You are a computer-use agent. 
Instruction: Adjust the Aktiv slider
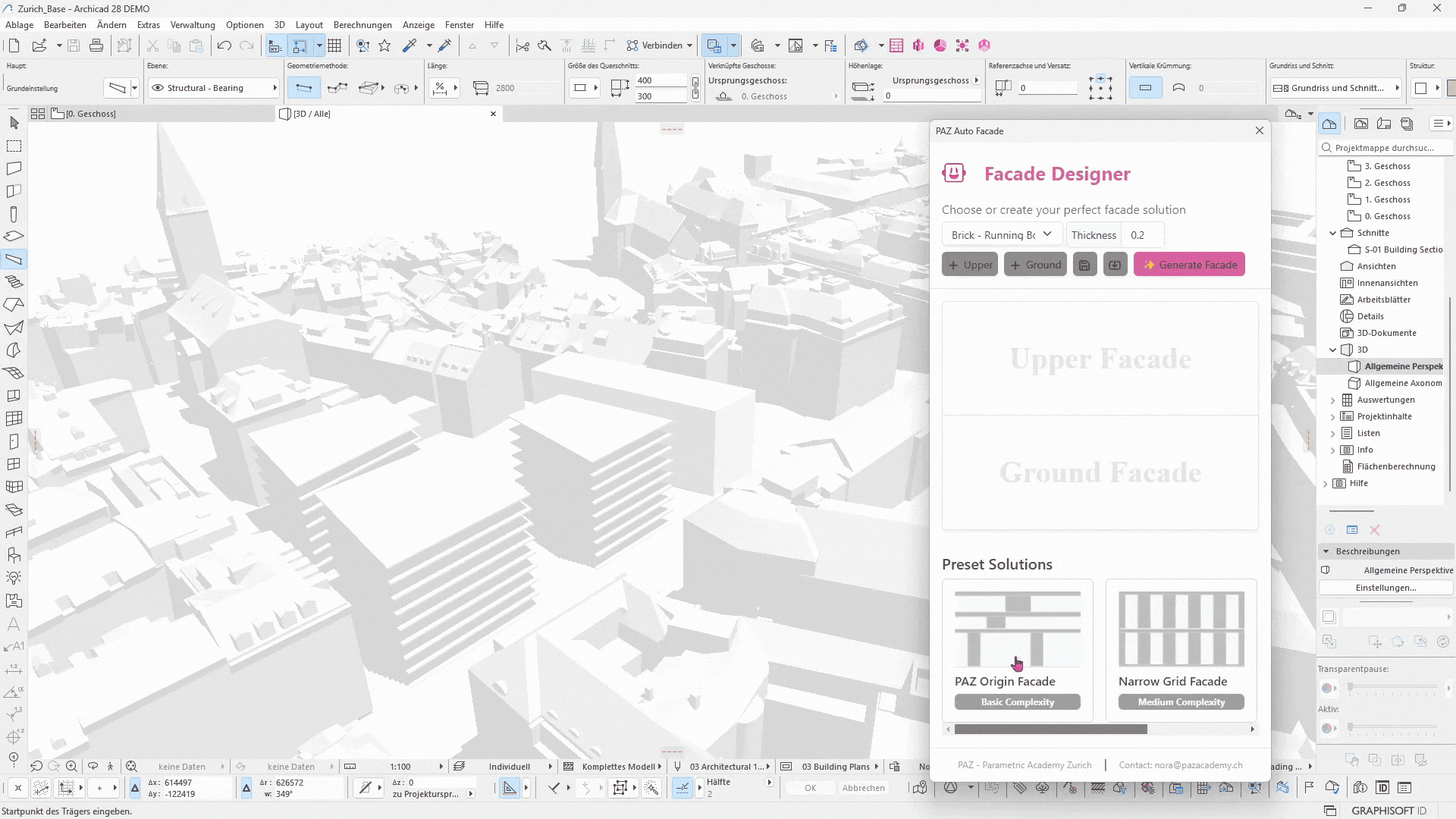(1393, 728)
